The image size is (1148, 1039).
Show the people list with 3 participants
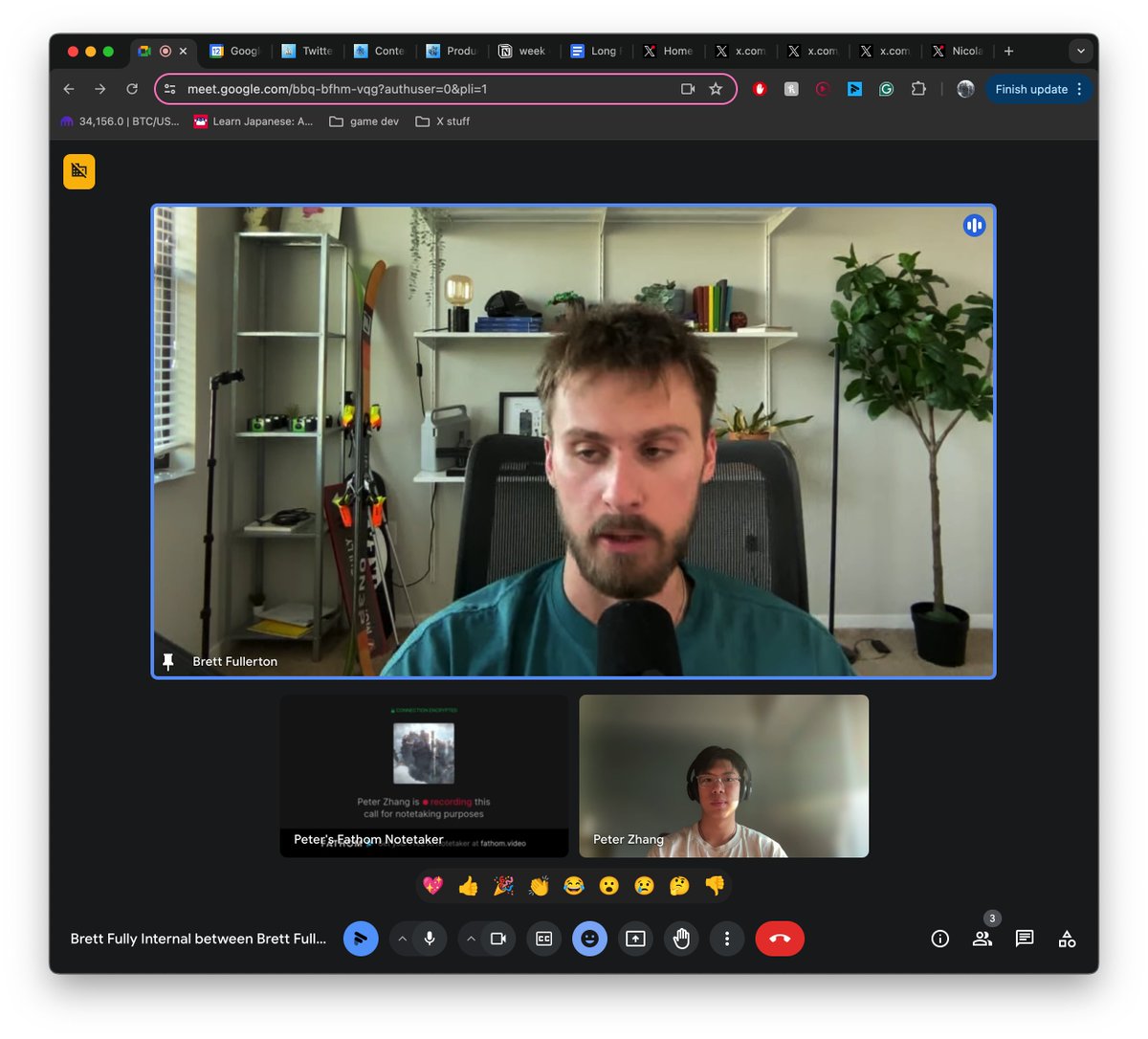(982, 939)
